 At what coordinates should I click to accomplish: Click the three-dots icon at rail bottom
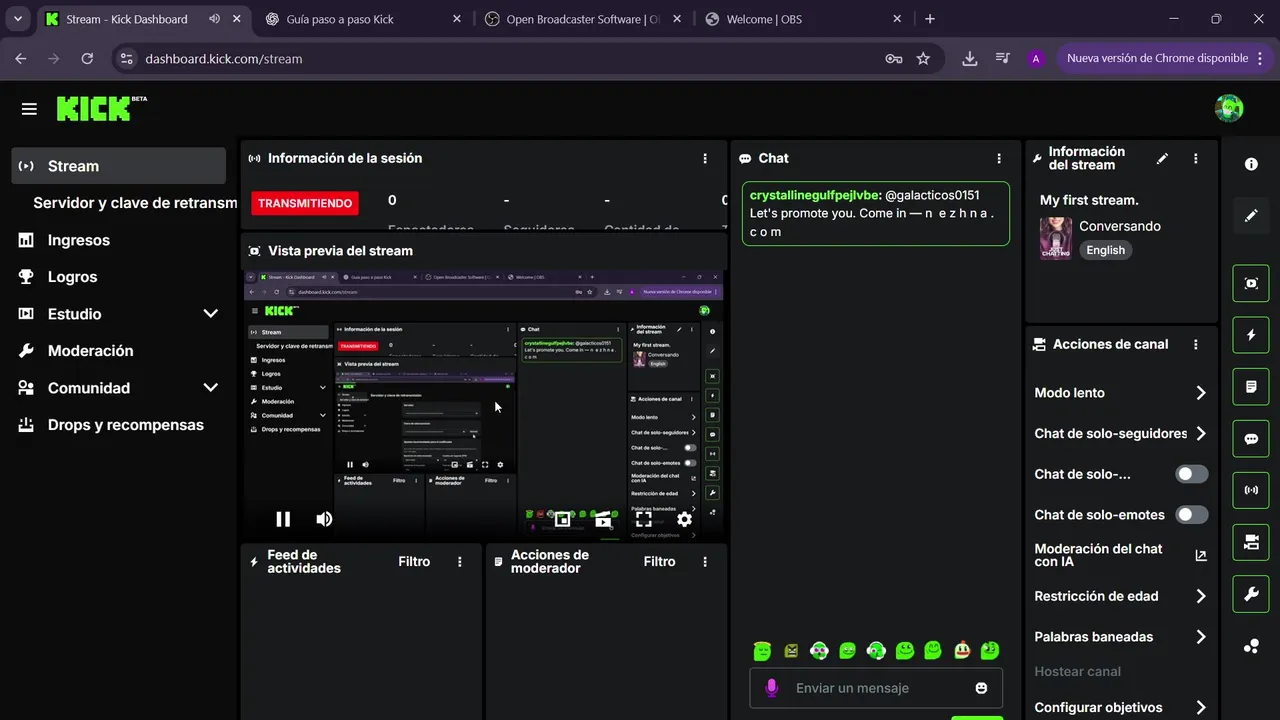click(x=1251, y=646)
